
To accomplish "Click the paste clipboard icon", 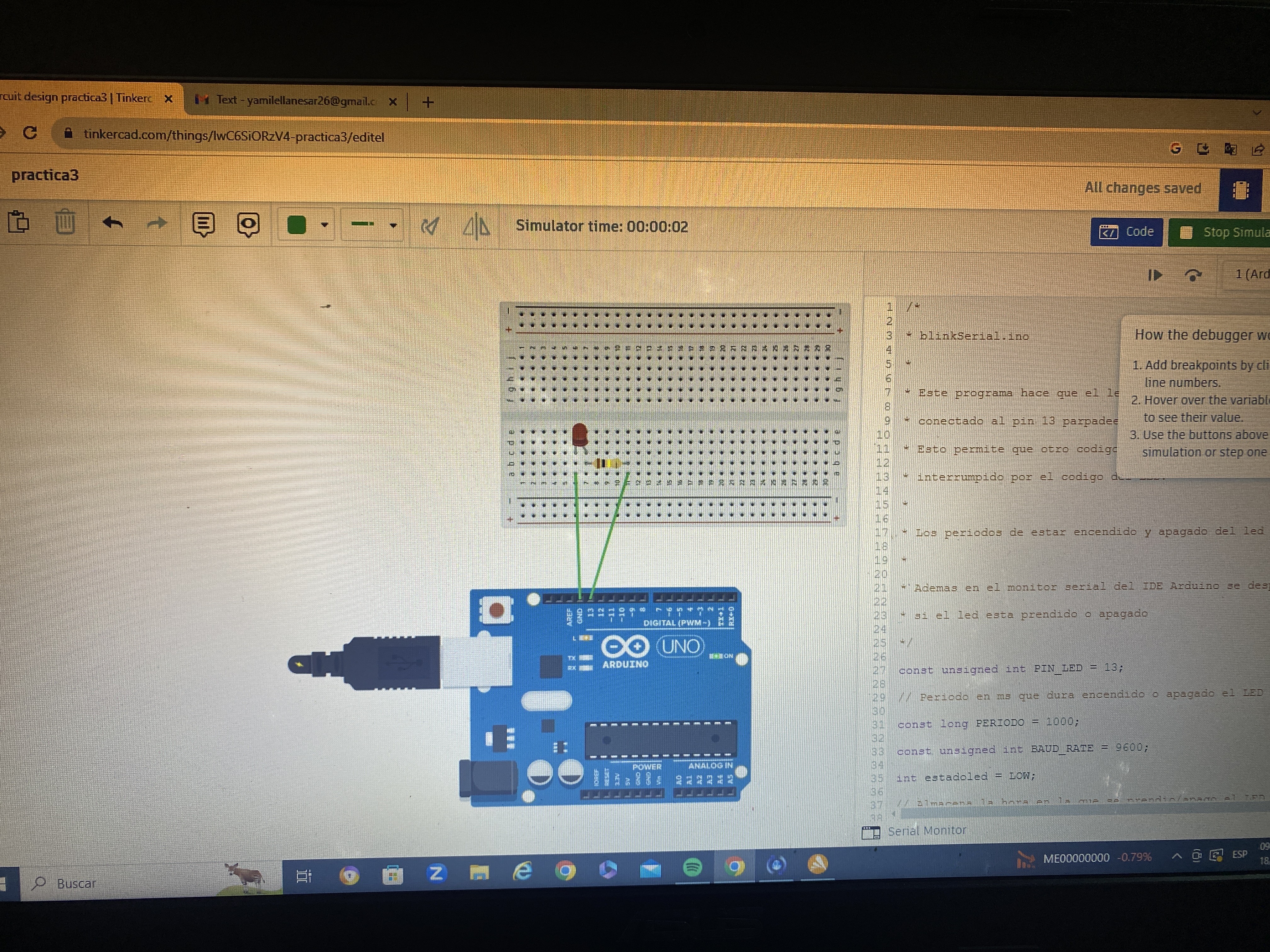I will [19, 222].
